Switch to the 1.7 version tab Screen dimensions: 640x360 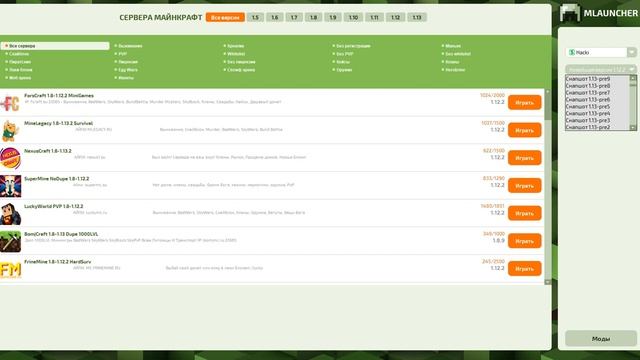294,18
